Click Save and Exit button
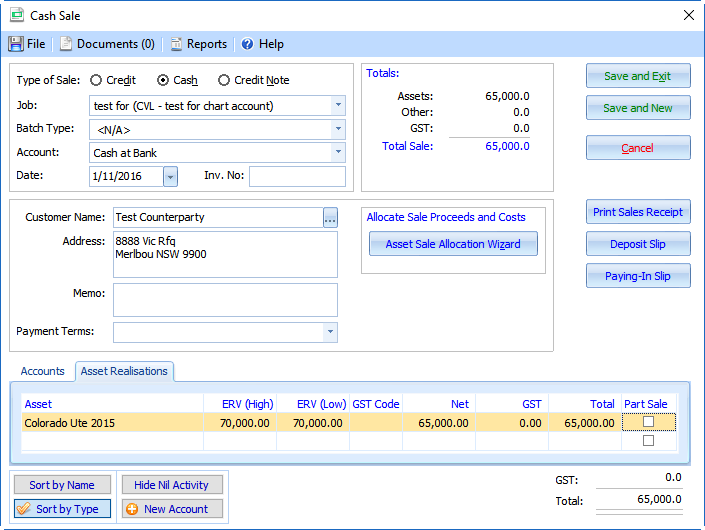 pos(637,76)
